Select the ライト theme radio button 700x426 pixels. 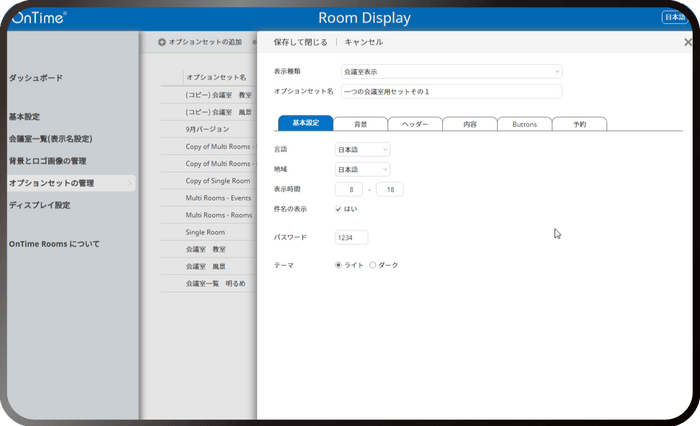pyautogui.click(x=338, y=265)
